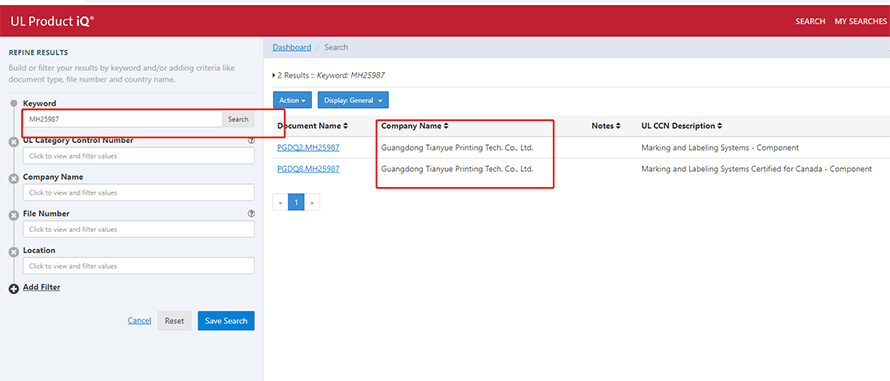Go to the Dashboard breadcrumb link
890x381 pixels.
coord(292,47)
